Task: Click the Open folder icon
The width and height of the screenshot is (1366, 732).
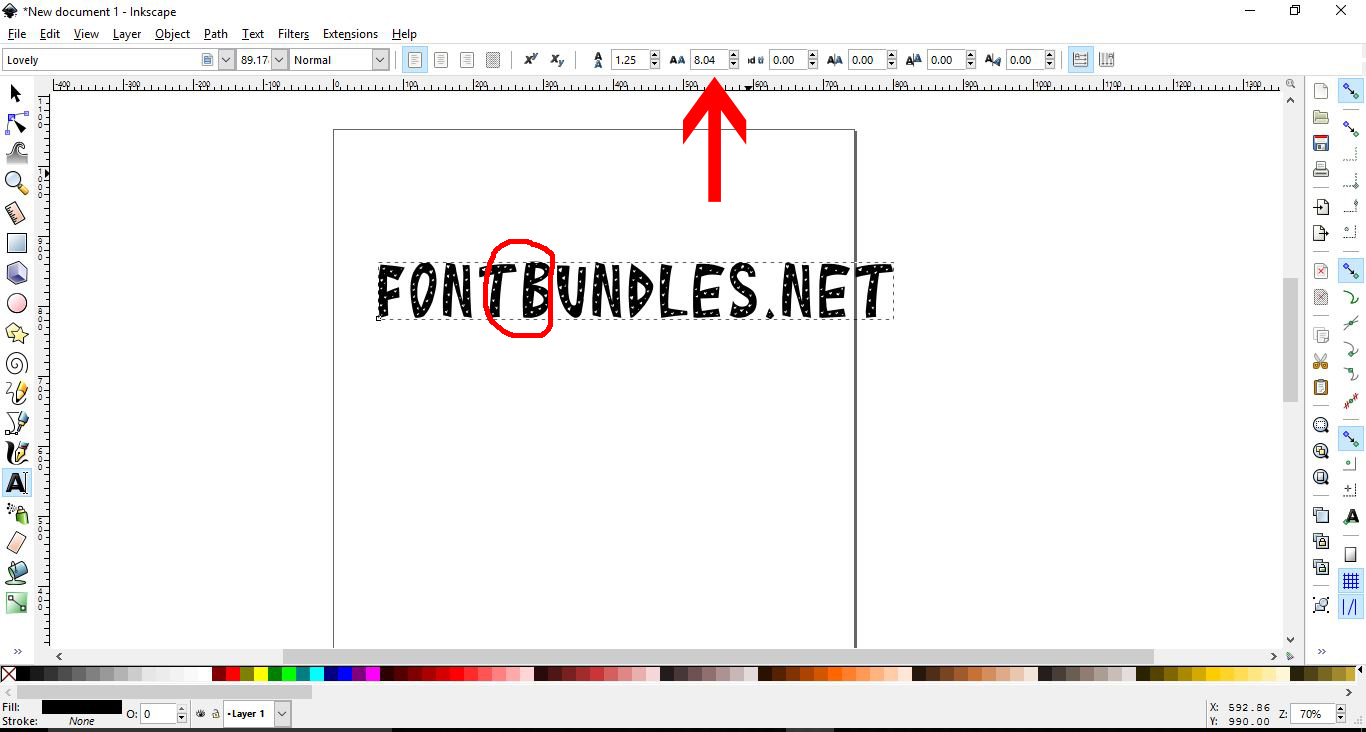Action: click(x=1321, y=118)
